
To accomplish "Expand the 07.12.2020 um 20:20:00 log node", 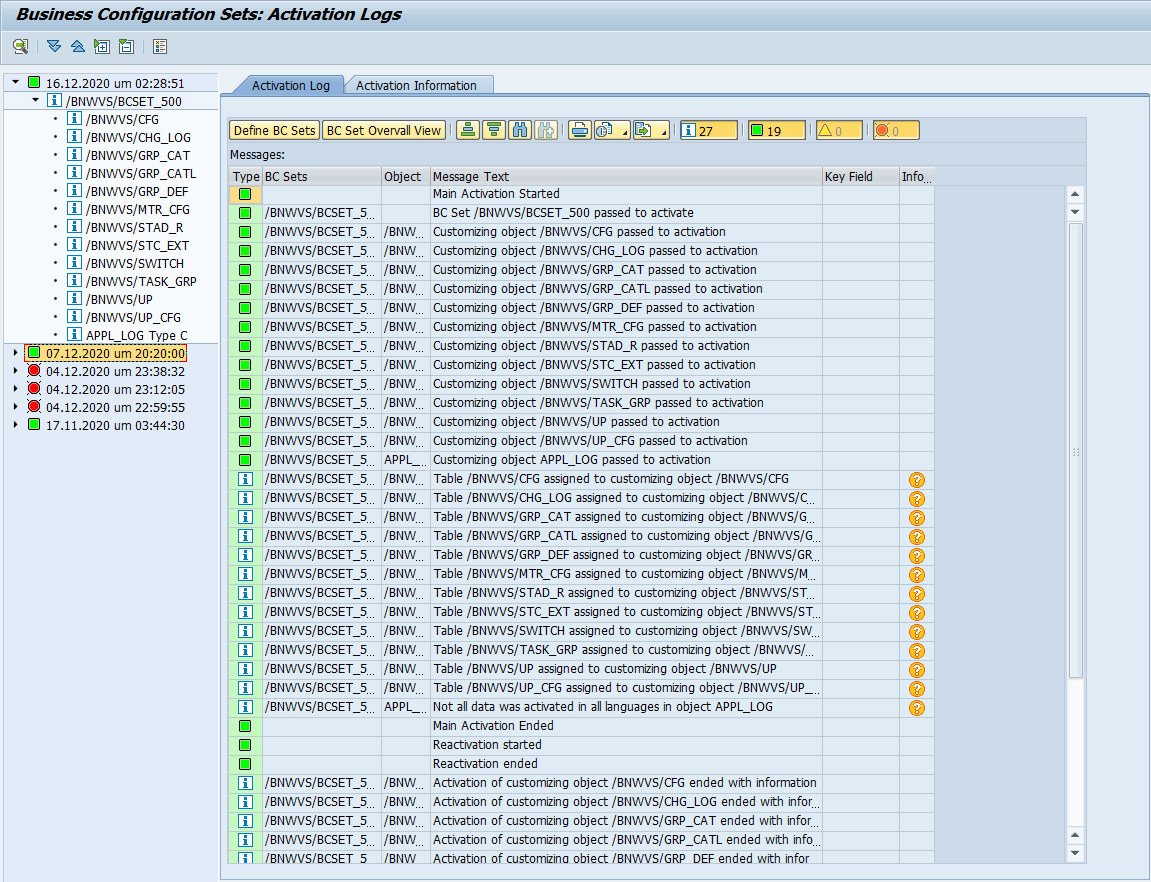I will click(x=15, y=353).
